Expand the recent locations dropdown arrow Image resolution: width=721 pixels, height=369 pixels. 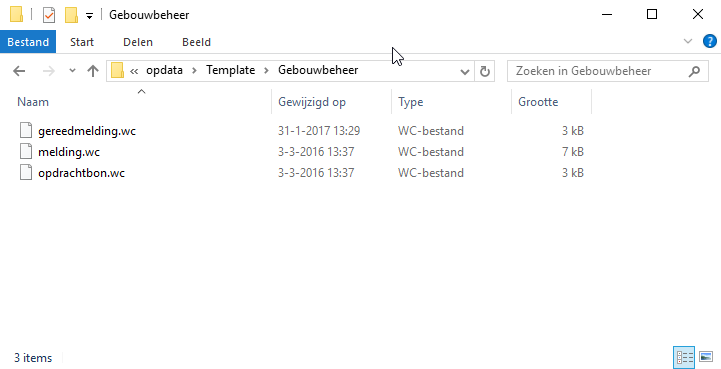coord(72,71)
